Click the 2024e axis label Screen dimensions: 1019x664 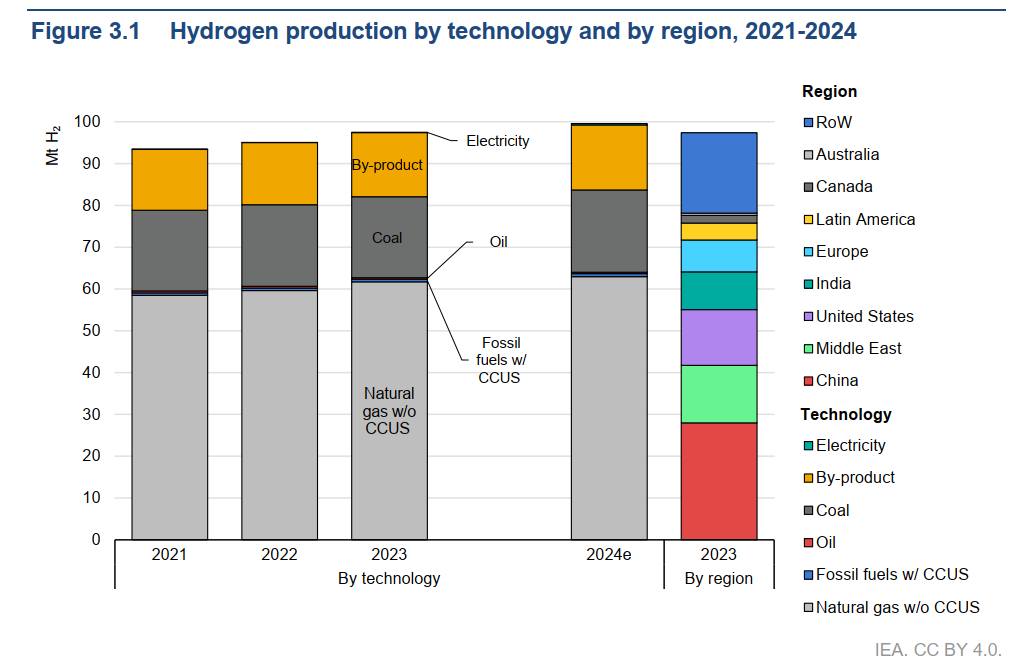[x=609, y=555]
